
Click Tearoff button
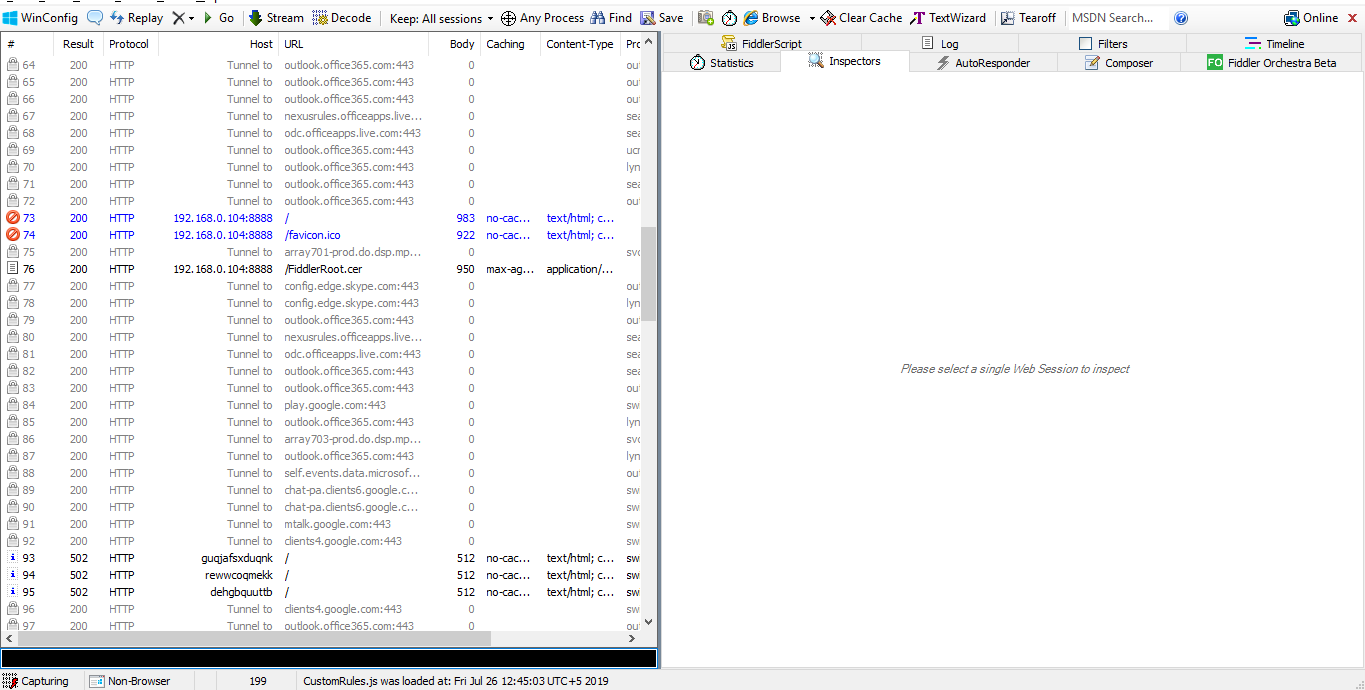coord(1028,18)
